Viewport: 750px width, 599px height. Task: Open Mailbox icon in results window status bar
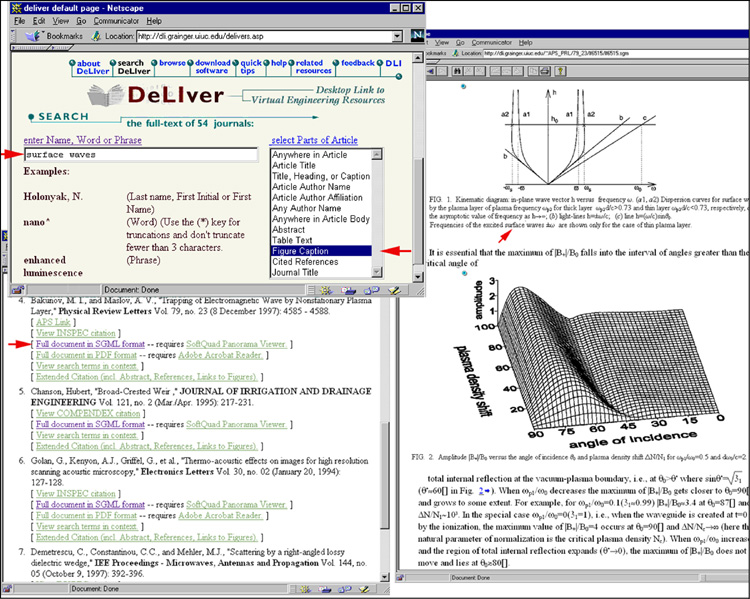325,589
